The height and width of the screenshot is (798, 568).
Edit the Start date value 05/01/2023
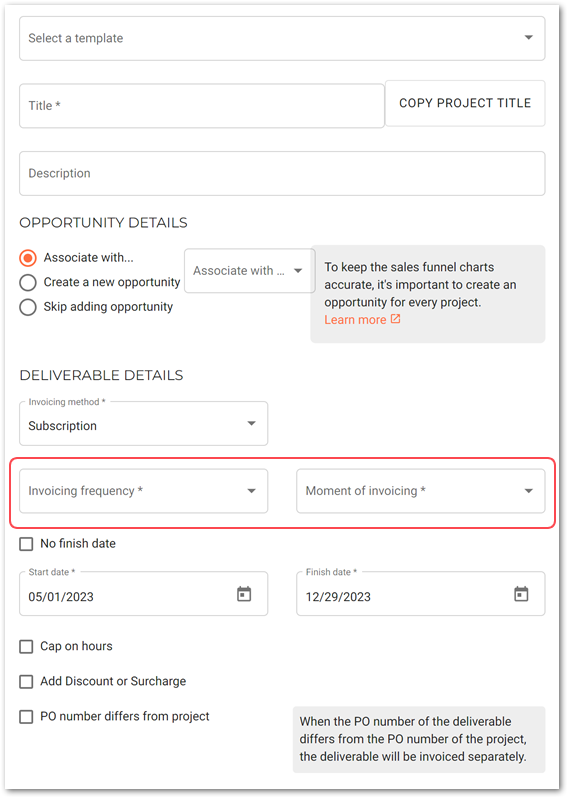pos(61,596)
